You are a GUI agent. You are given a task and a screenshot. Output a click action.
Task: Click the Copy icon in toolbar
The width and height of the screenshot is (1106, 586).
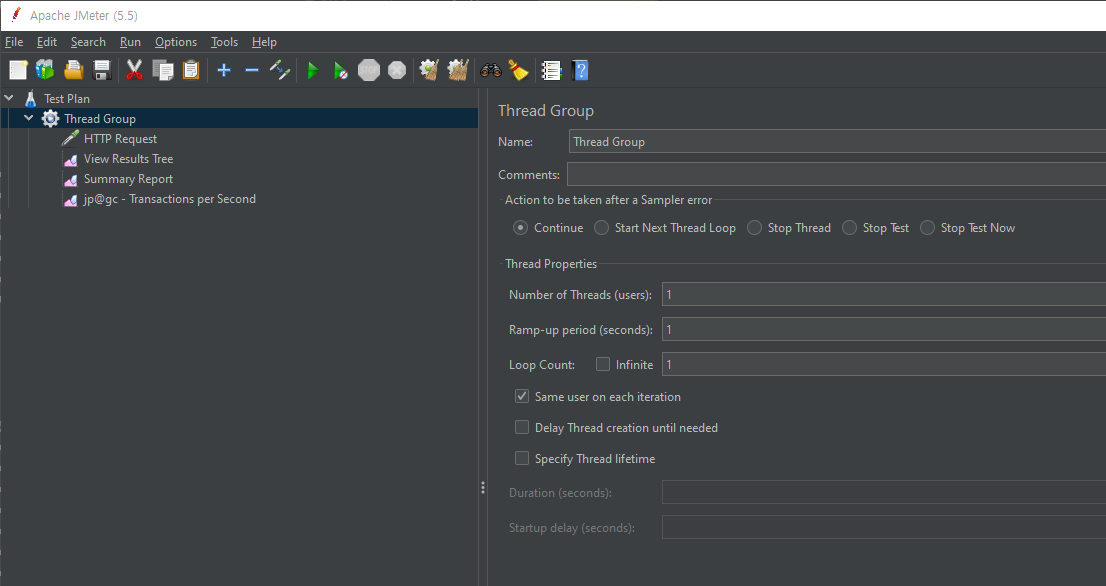tap(163, 70)
